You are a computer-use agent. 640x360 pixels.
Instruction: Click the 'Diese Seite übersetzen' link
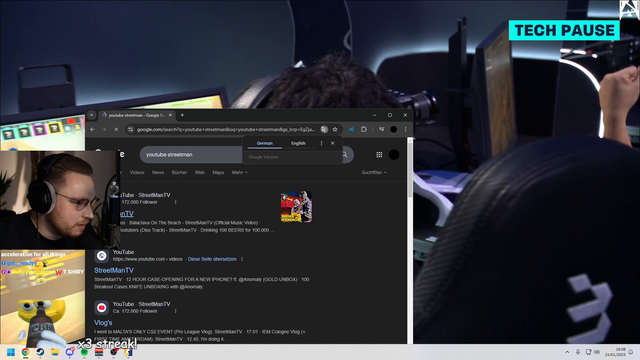[x=212, y=259]
